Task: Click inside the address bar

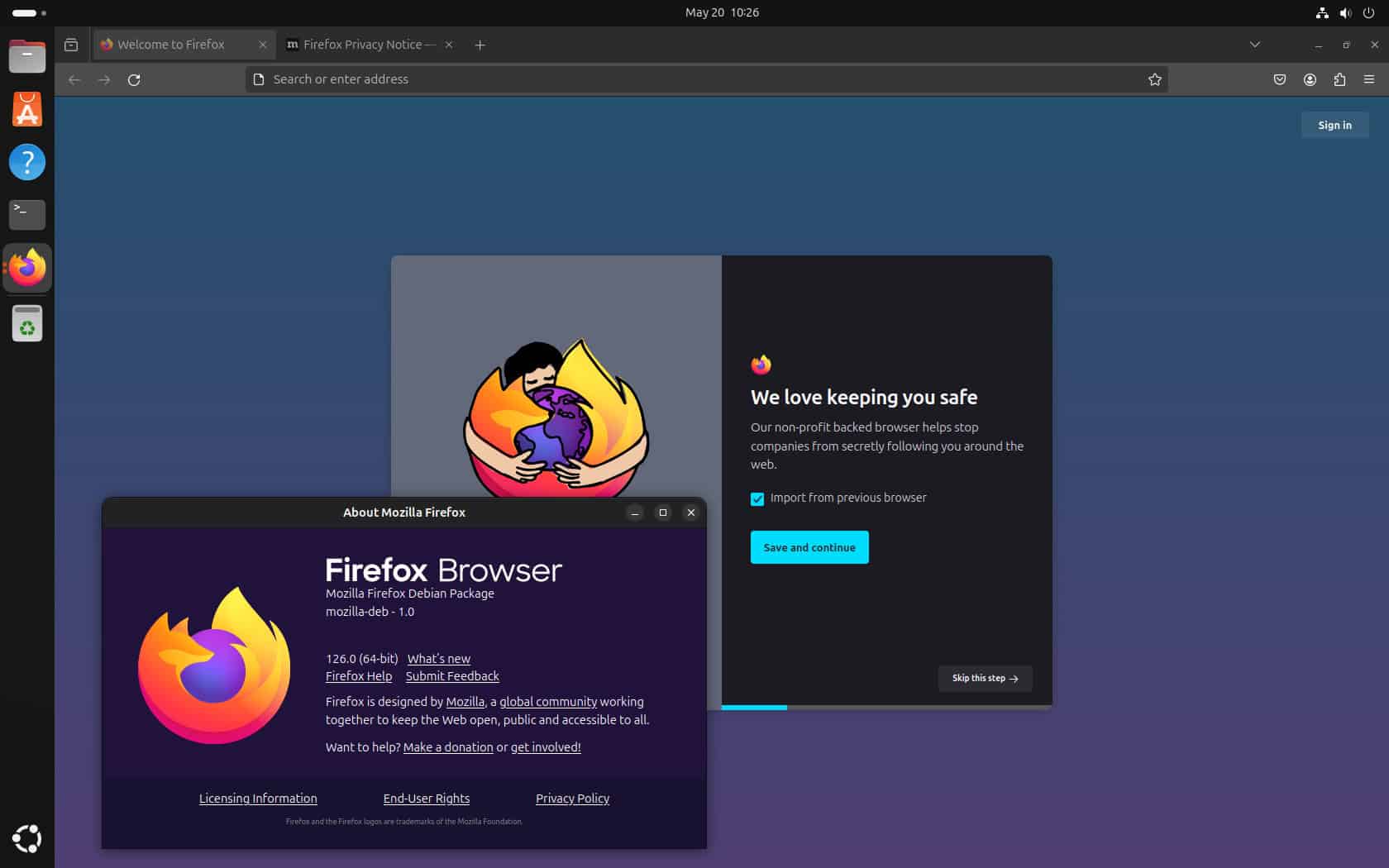Action: click(x=579, y=79)
